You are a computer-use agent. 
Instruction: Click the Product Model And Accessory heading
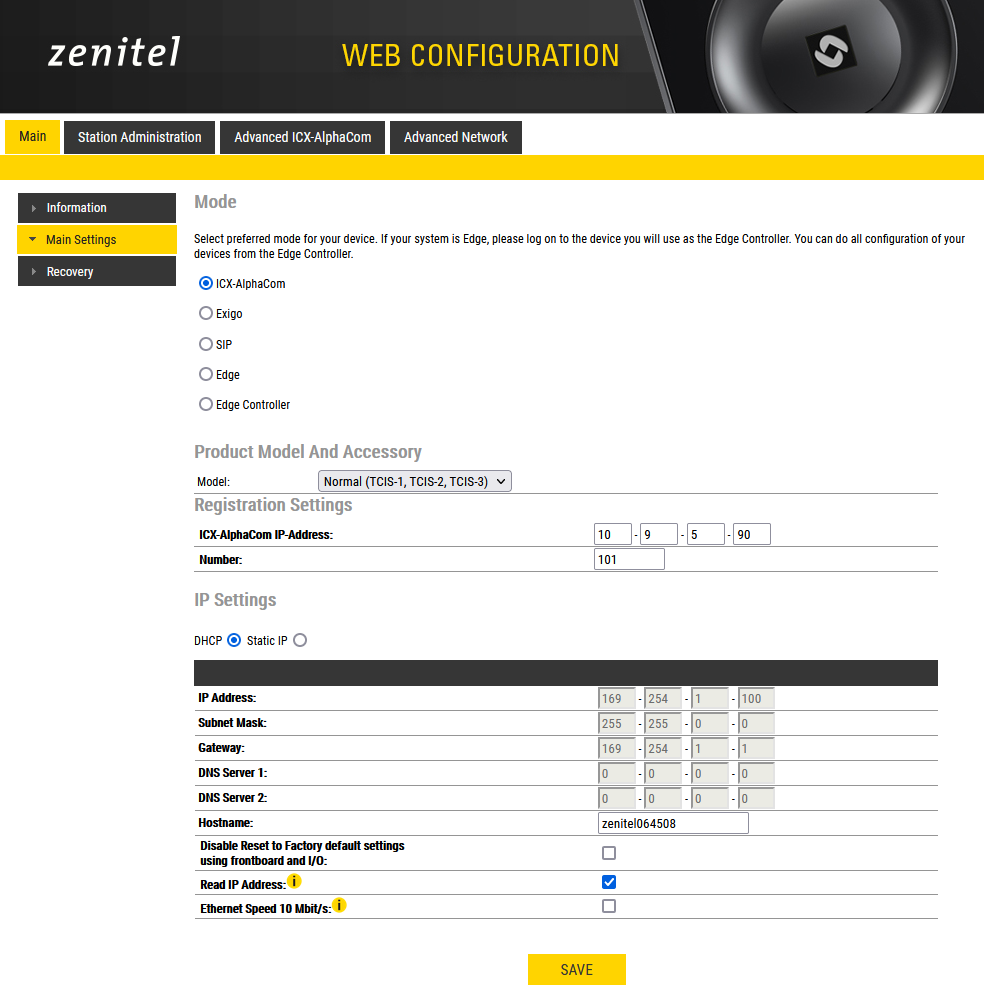[308, 452]
